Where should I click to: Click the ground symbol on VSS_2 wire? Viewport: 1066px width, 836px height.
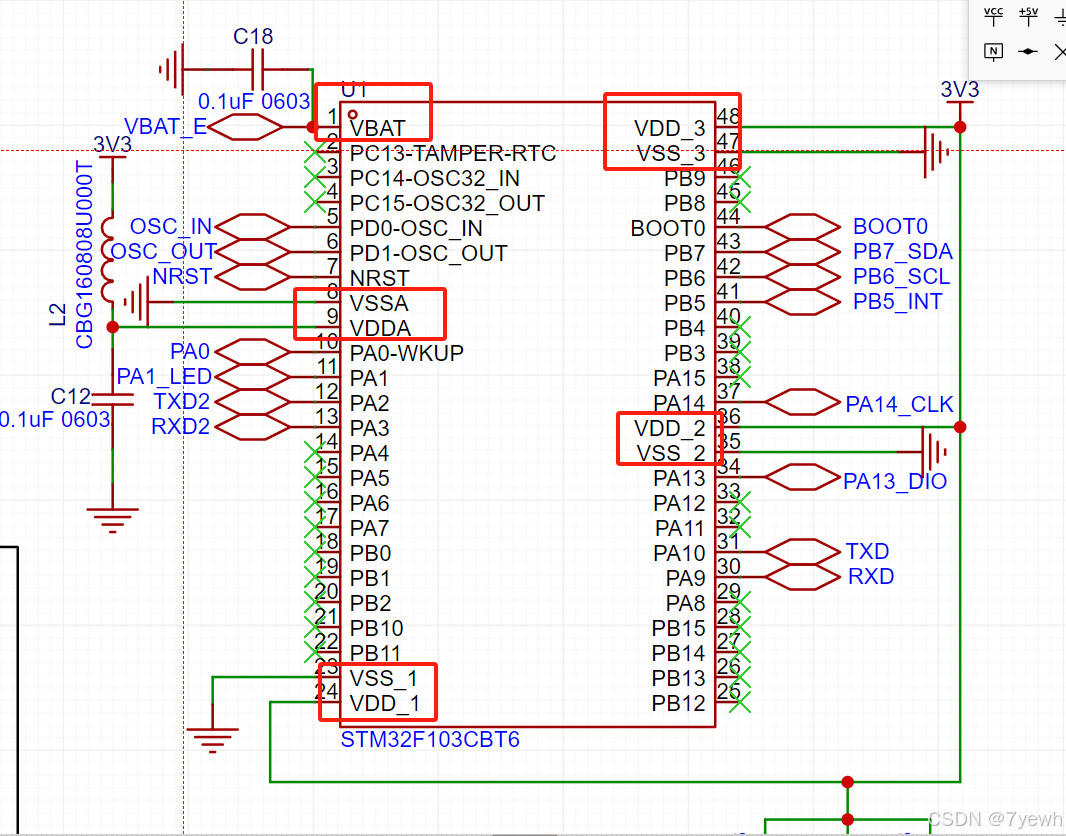933,451
